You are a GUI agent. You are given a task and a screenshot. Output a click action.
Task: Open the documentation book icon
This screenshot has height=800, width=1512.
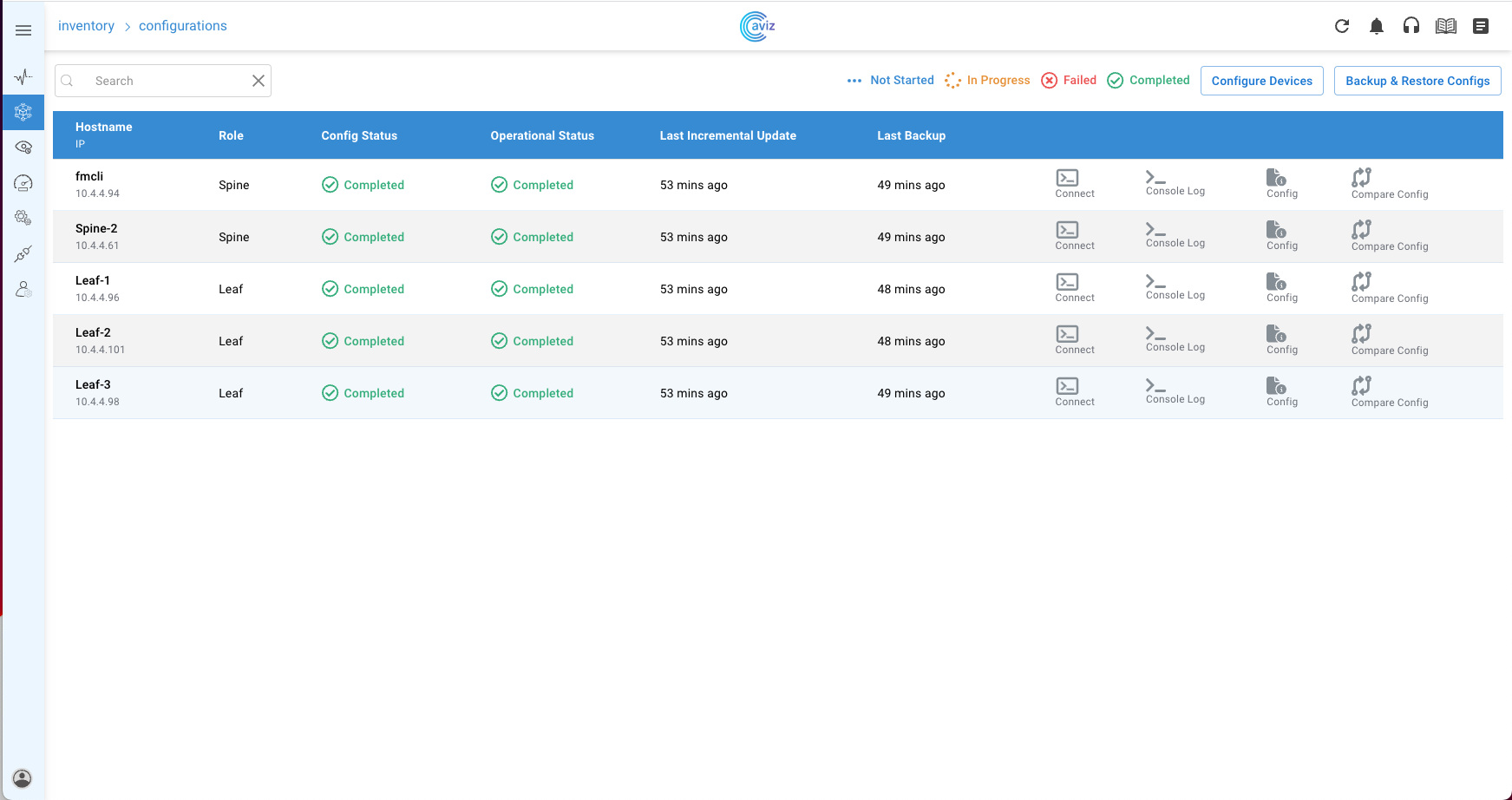tap(1445, 26)
